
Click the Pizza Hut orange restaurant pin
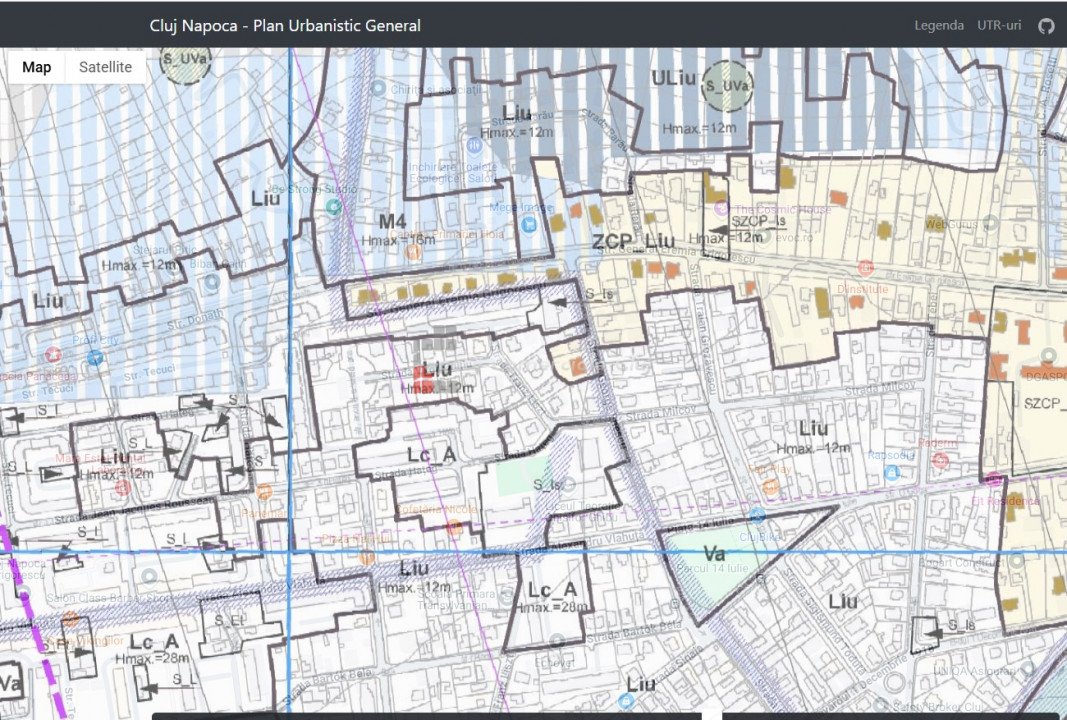click(x=367, y=556)
